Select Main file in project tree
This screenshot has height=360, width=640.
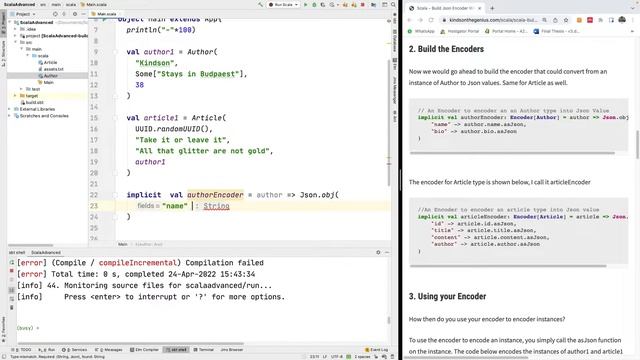(46, 82)
